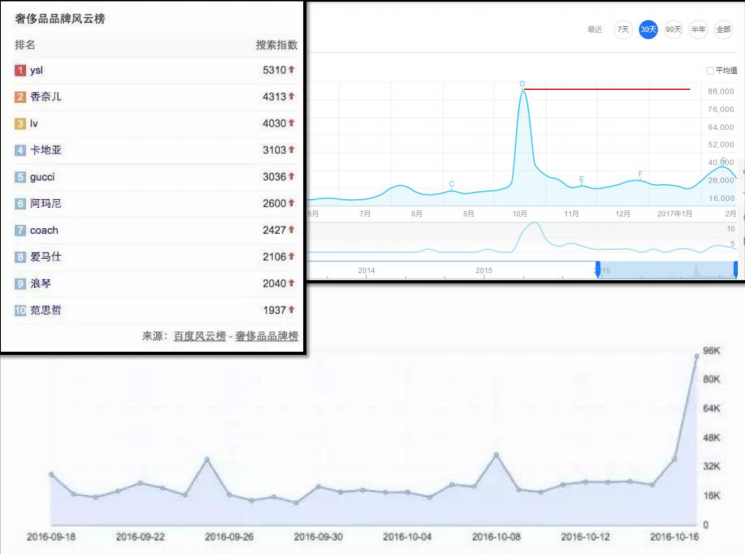
Task: Click the up arrow beside 3103
Action: click(292, 149)
